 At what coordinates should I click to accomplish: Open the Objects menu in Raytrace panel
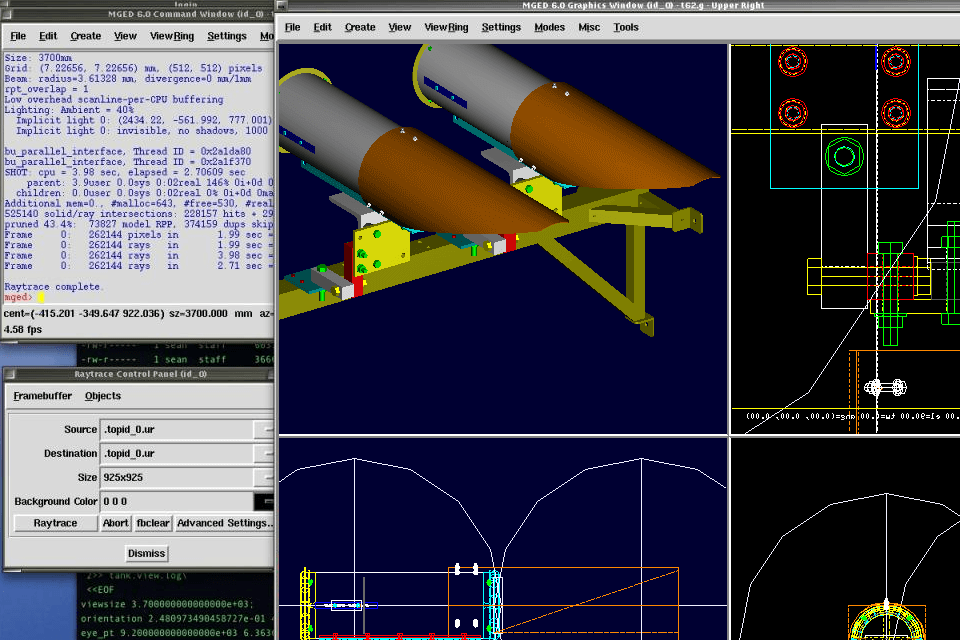pyautogui.click(x=103, y=396)
